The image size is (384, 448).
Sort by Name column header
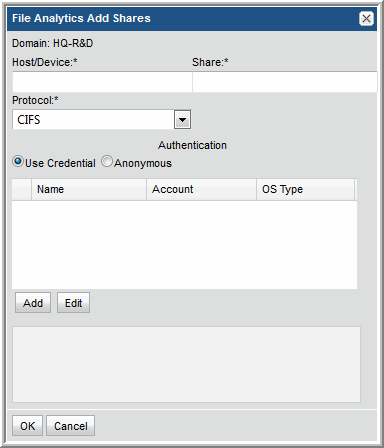point(89,189)
